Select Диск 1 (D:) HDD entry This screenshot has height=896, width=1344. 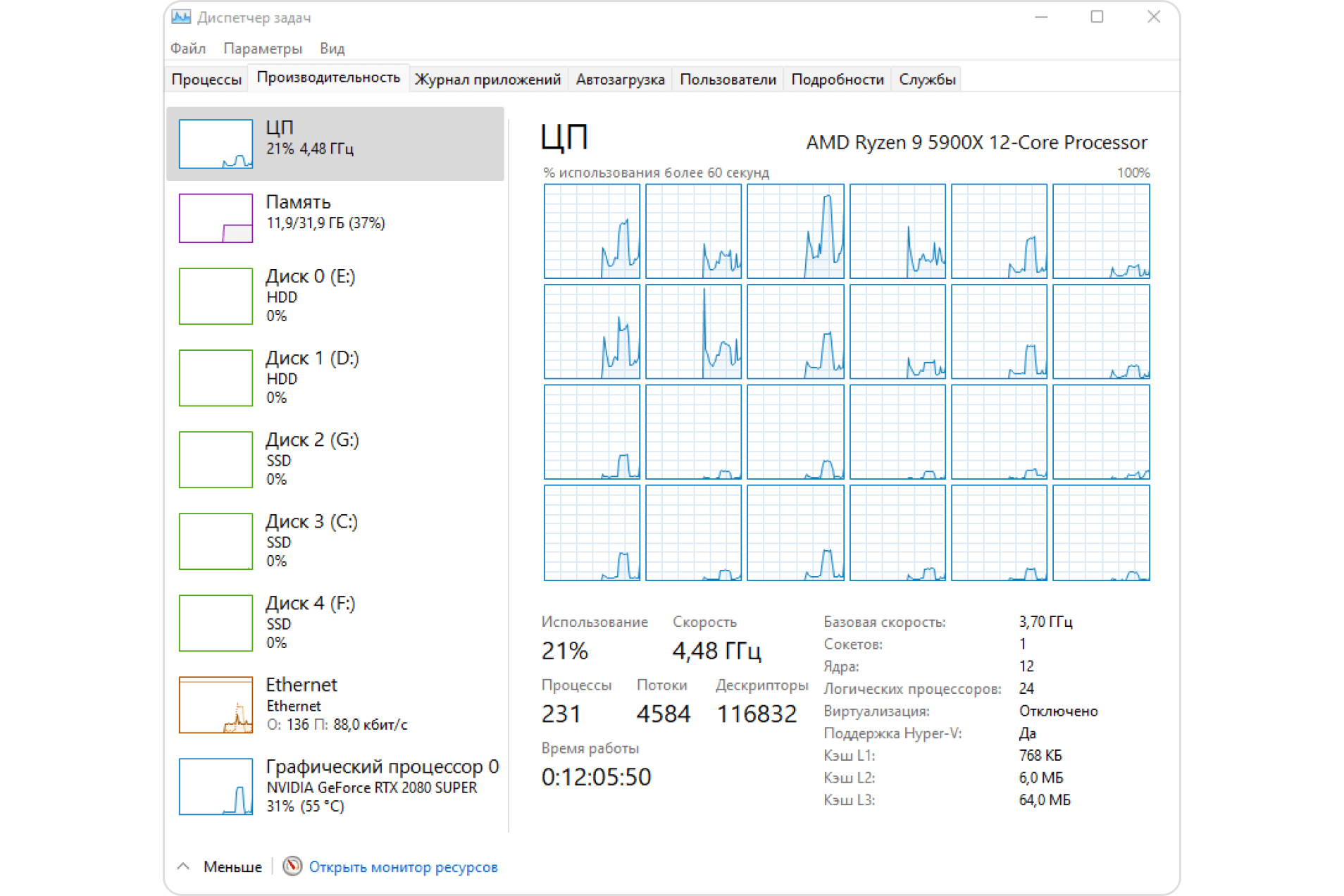coord(311,376)
